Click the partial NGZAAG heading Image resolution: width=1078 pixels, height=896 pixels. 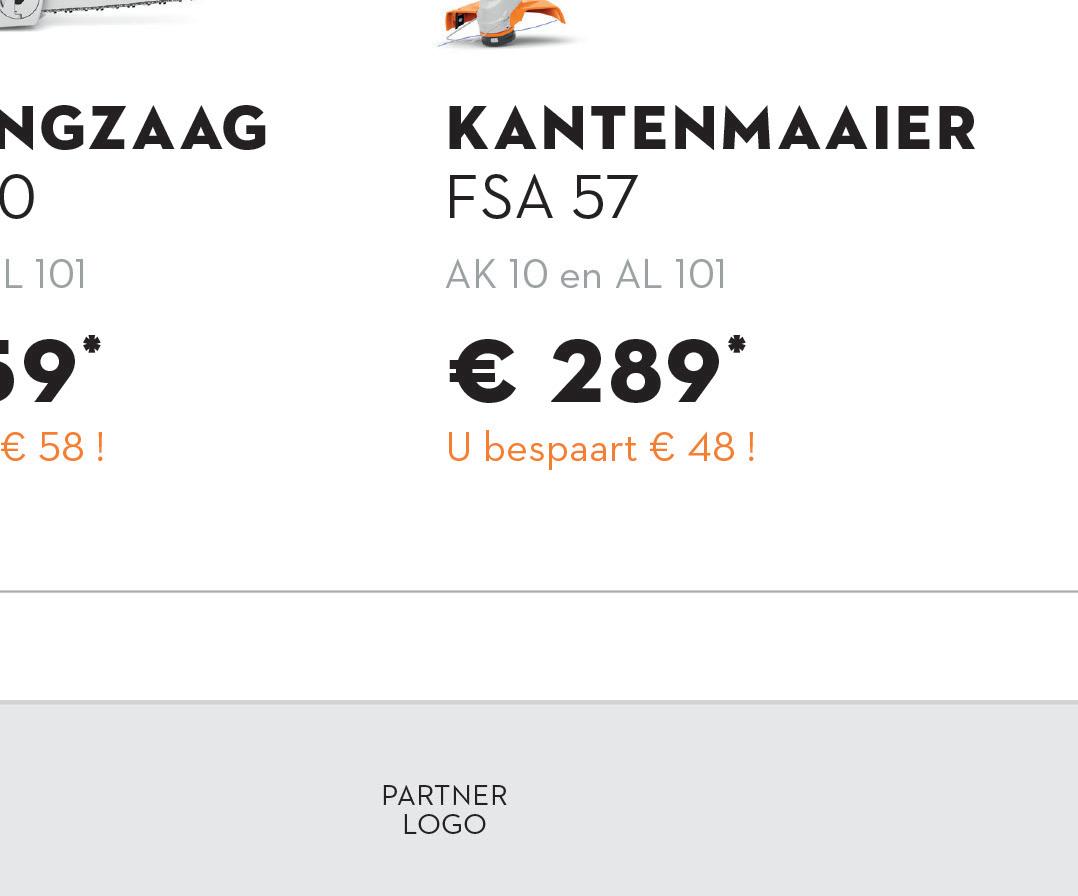(133, 129)
